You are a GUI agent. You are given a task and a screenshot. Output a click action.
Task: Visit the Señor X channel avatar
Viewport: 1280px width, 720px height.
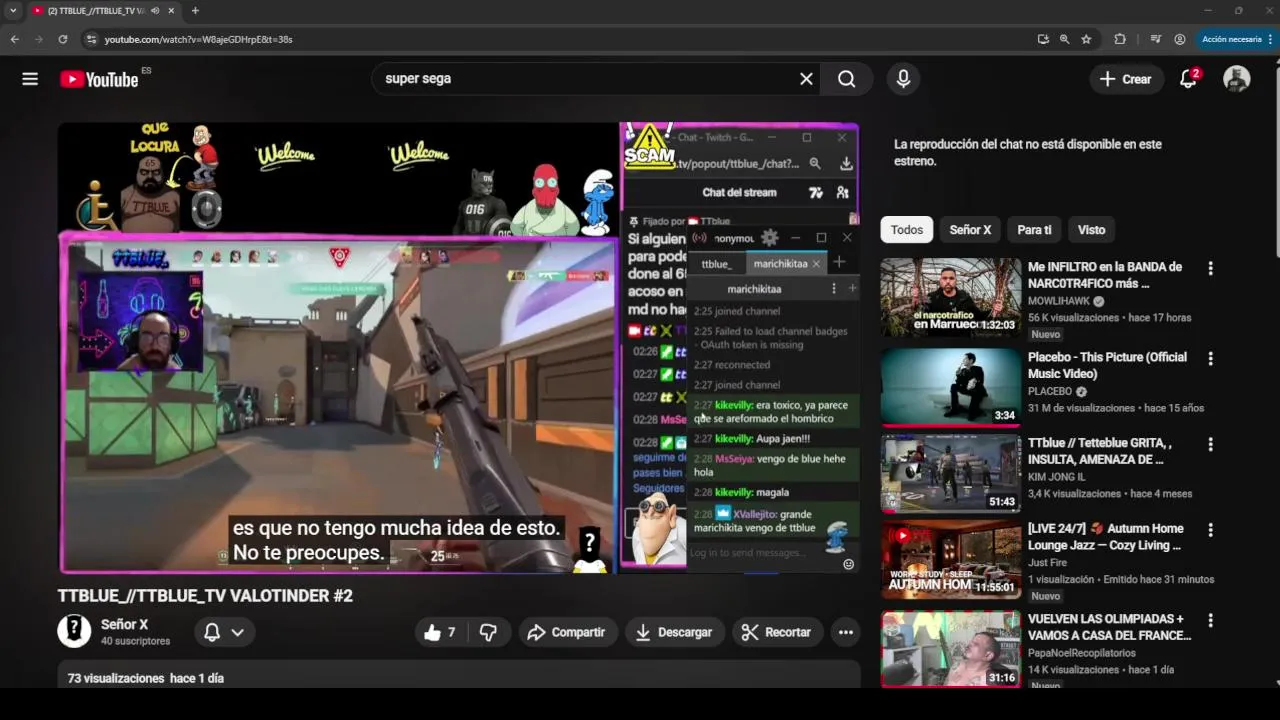(74, 631)
